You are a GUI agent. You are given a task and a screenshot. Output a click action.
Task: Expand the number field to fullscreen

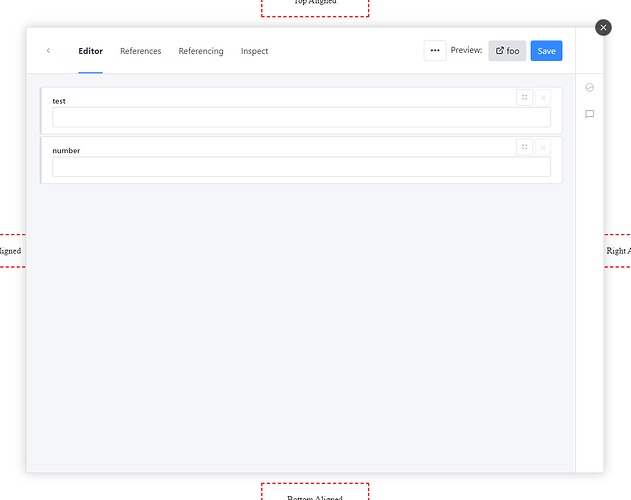click(x=524, y=147)
